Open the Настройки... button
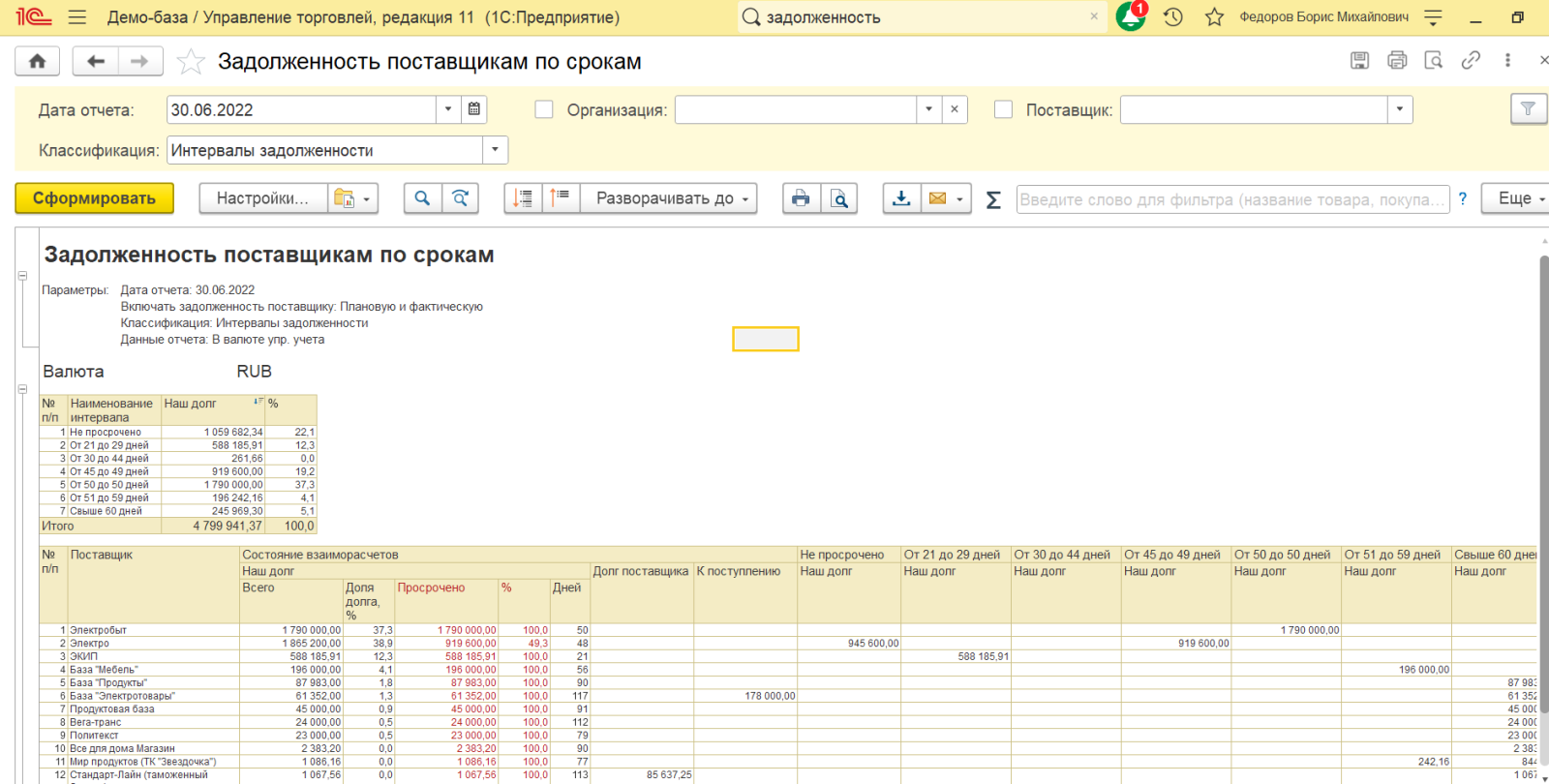The image size is (1549, 784). [262, 198]
